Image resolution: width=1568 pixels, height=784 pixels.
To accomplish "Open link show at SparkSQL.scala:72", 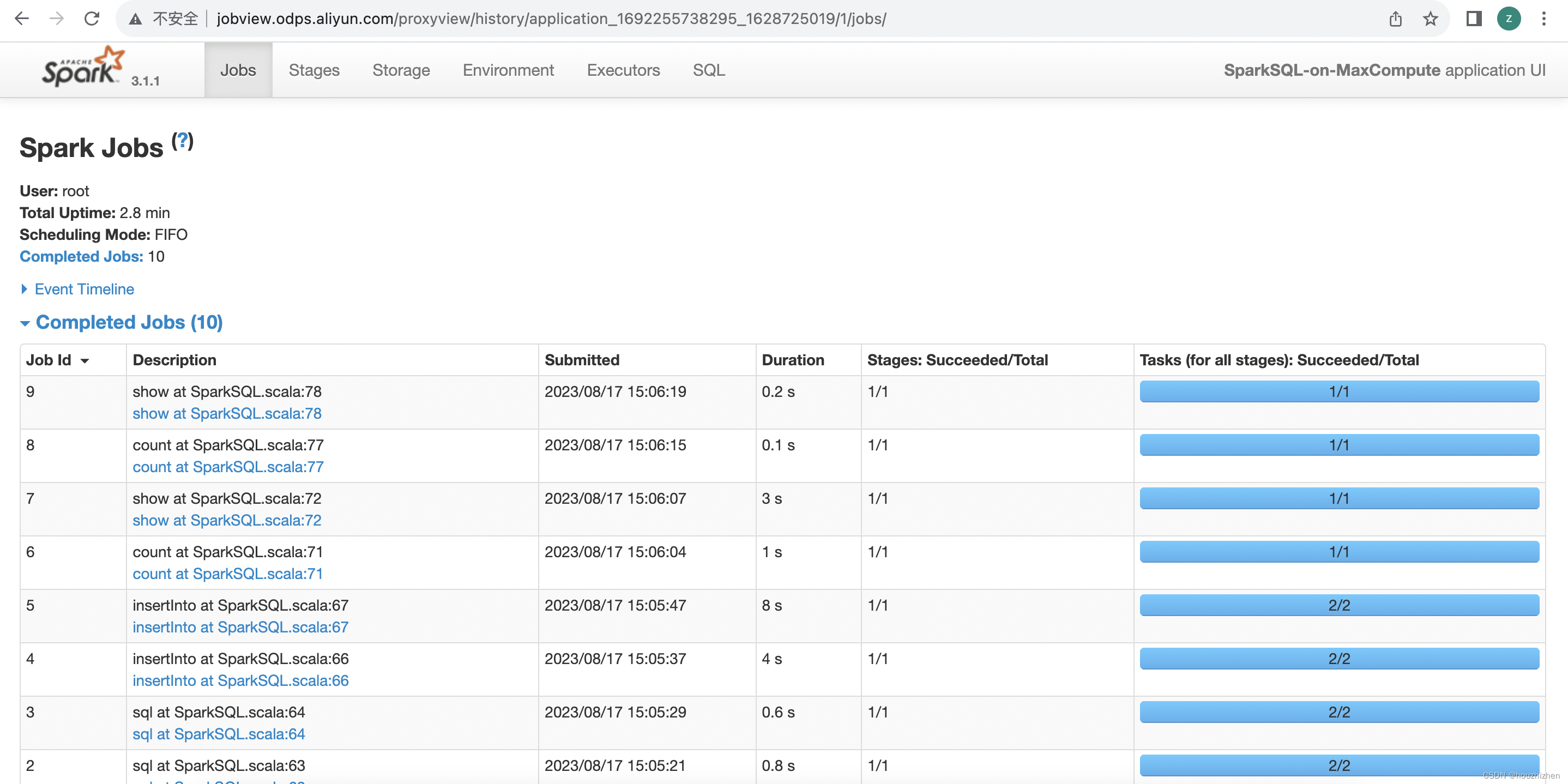I will [x=227, y=521].
